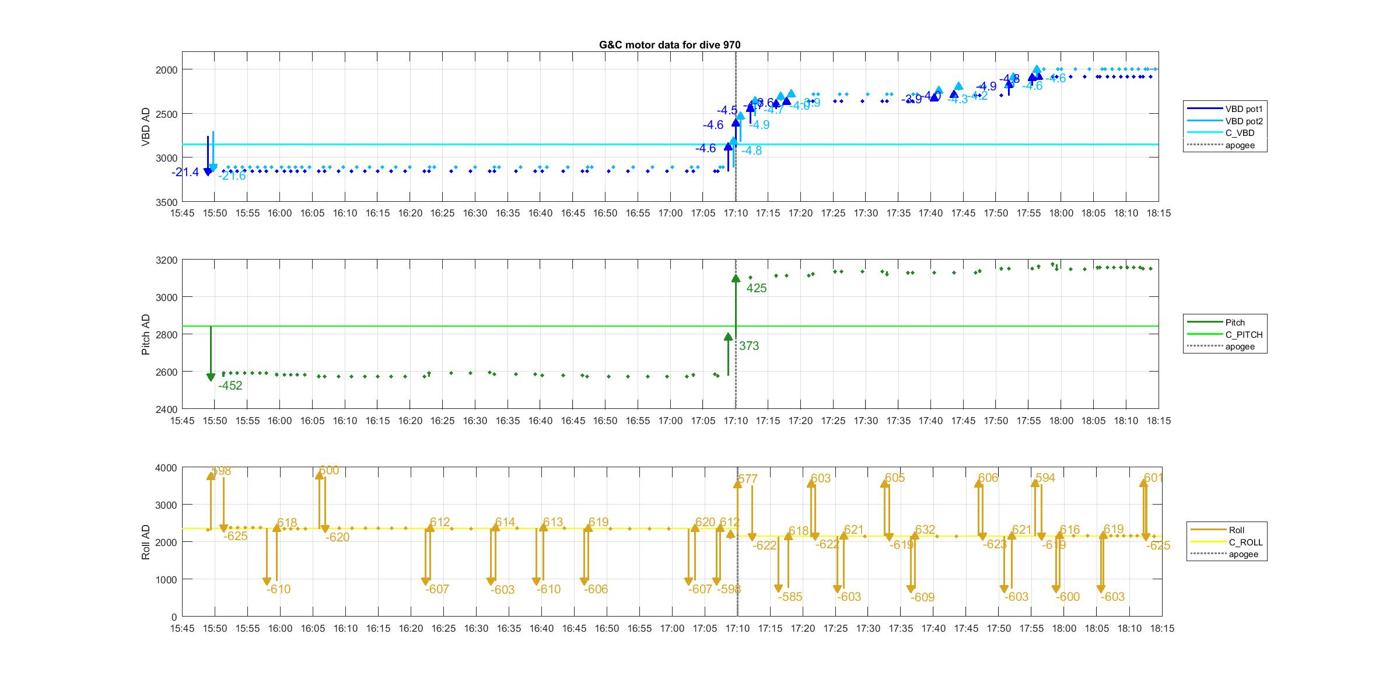
Task: Click the '-623' roll data label
Action: pyautogui.click(x=994, y=544)
